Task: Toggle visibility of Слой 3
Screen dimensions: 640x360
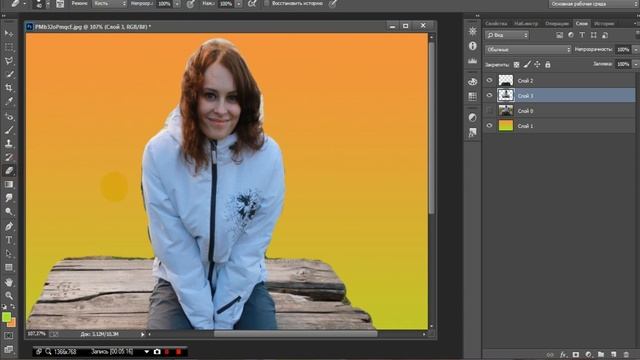Action: 489,96
